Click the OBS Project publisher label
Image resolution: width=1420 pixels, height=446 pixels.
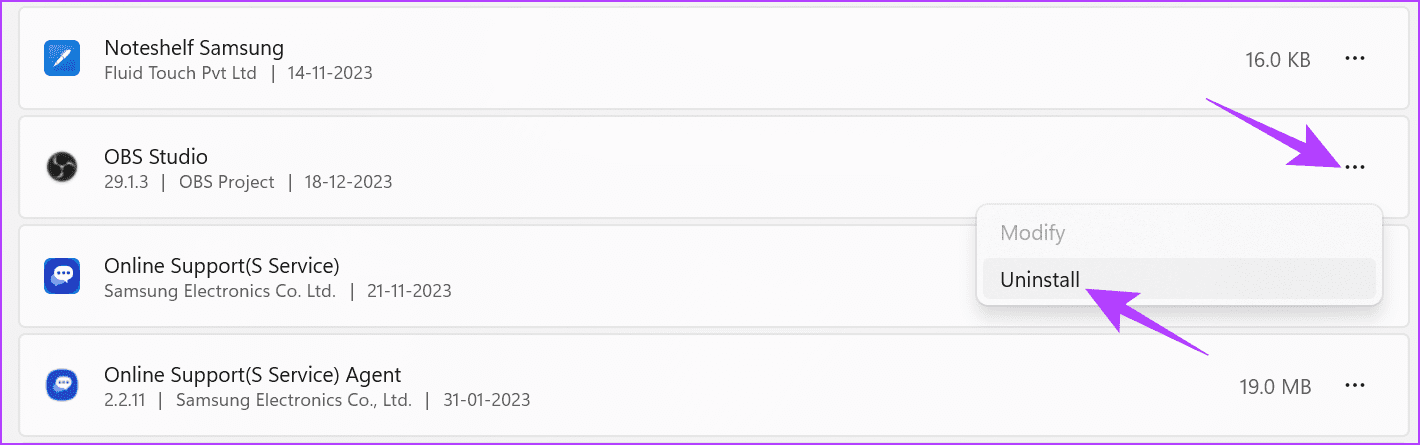tap(226, 182)
